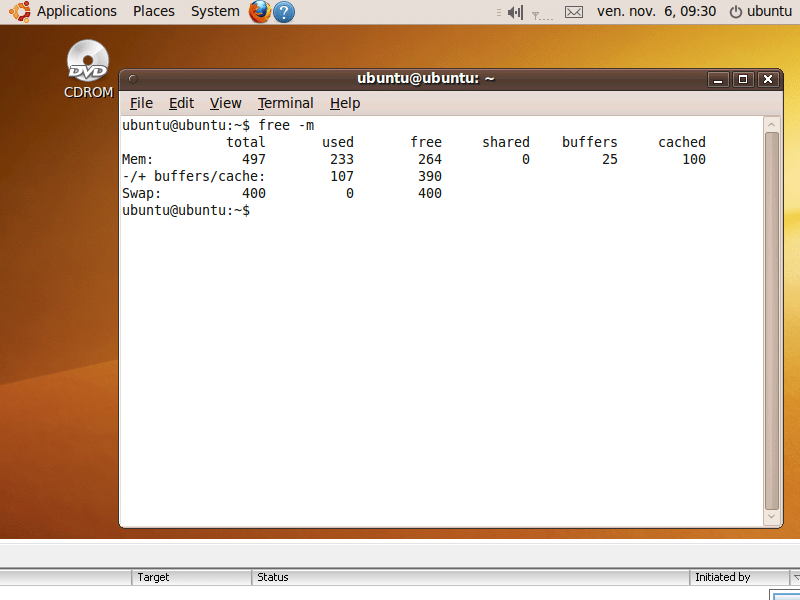This screenshot has height=600, width=800.
Task: Open the System menu
Action: coord(215,11)
